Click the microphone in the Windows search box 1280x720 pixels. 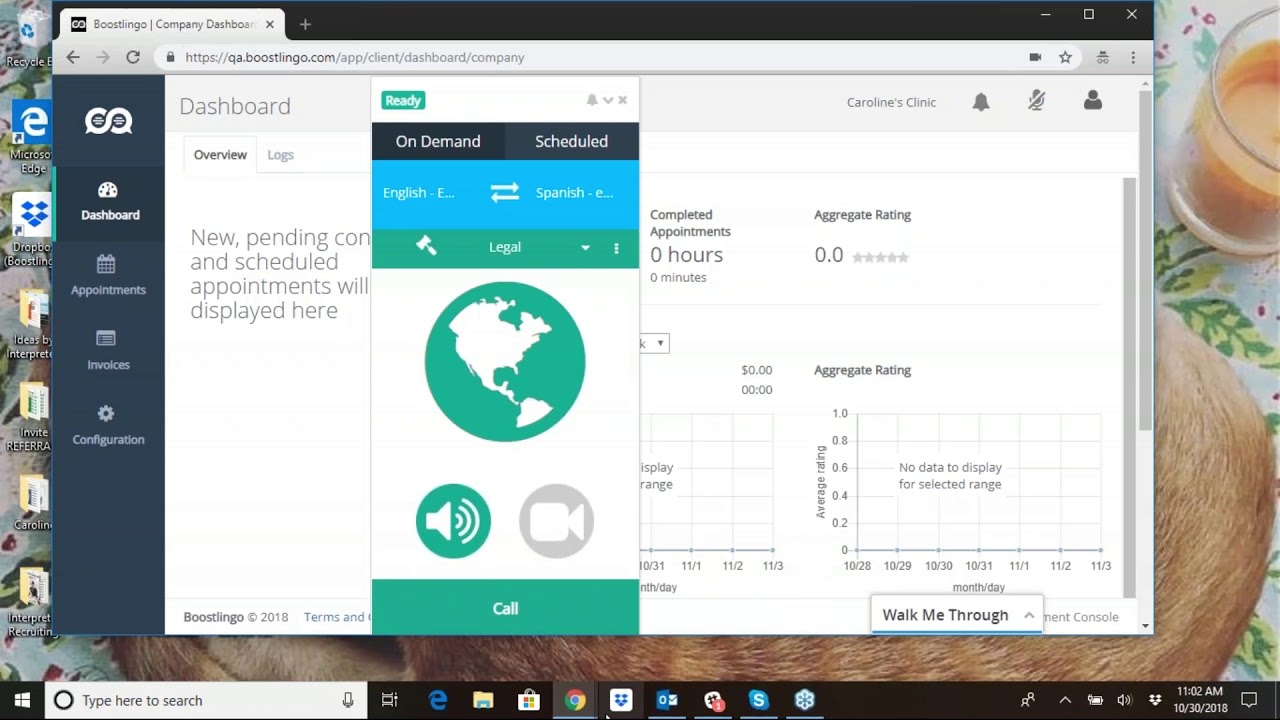tap(347, 700)
